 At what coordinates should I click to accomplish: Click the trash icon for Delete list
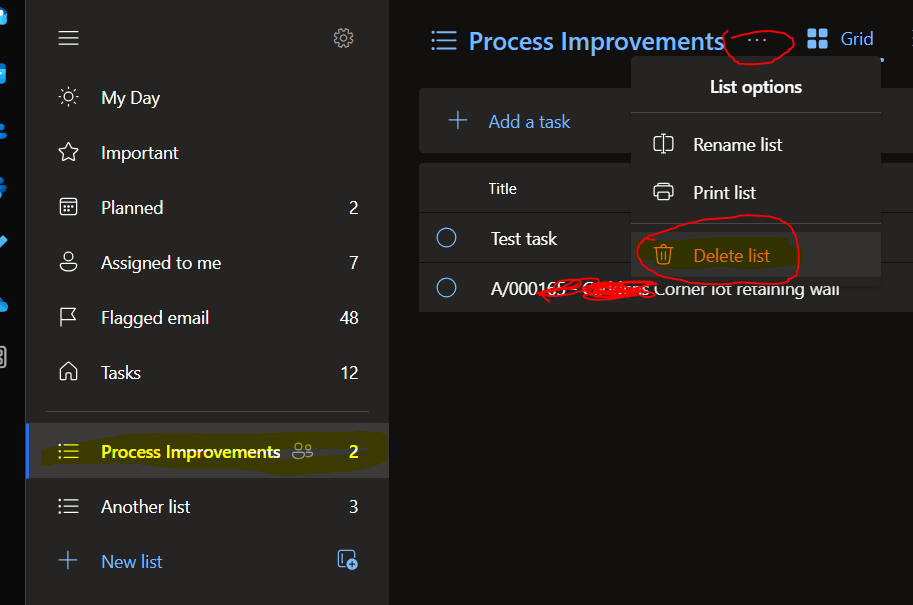(663, 255)
